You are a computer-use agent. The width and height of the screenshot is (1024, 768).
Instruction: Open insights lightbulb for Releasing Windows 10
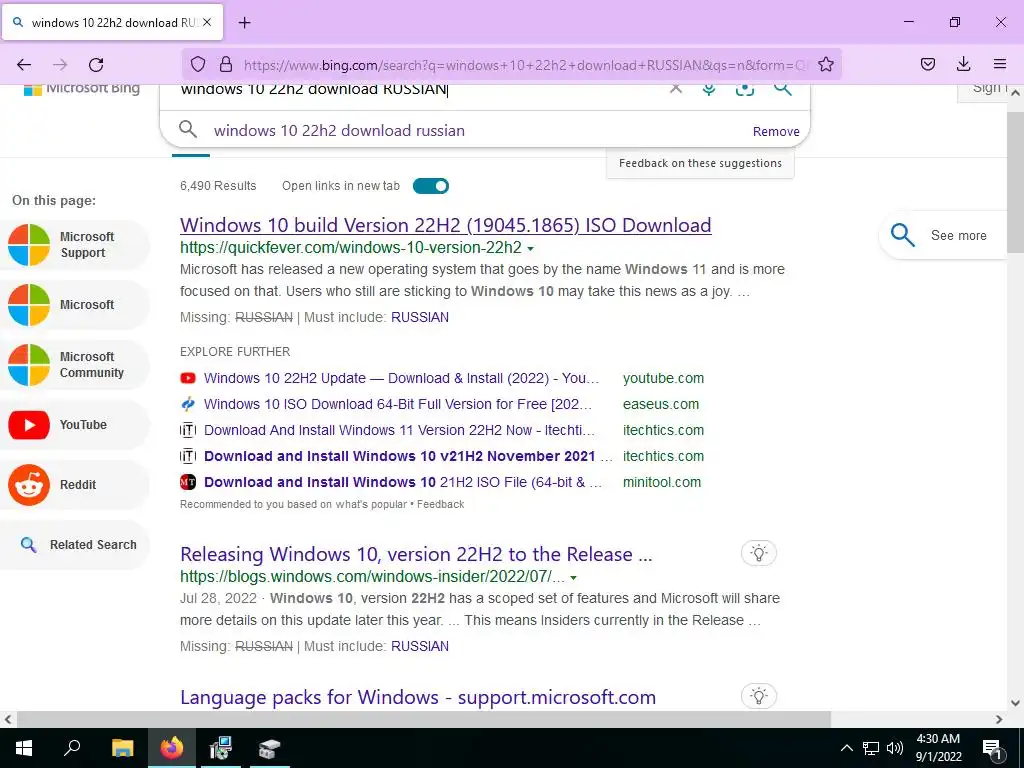click(759, 553)
